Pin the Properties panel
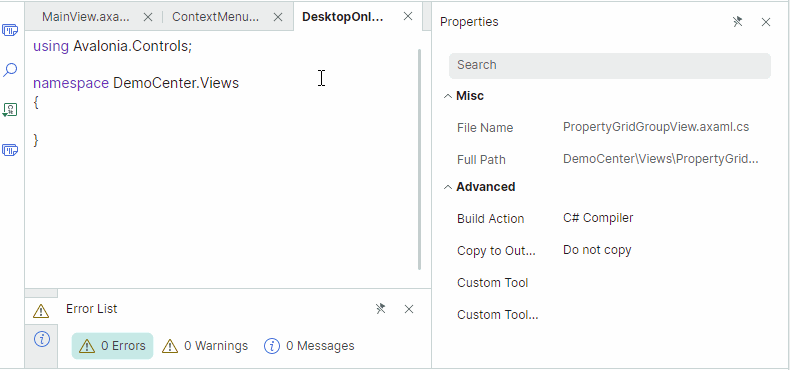Screen dimensions: 790x370 [738, 22]
